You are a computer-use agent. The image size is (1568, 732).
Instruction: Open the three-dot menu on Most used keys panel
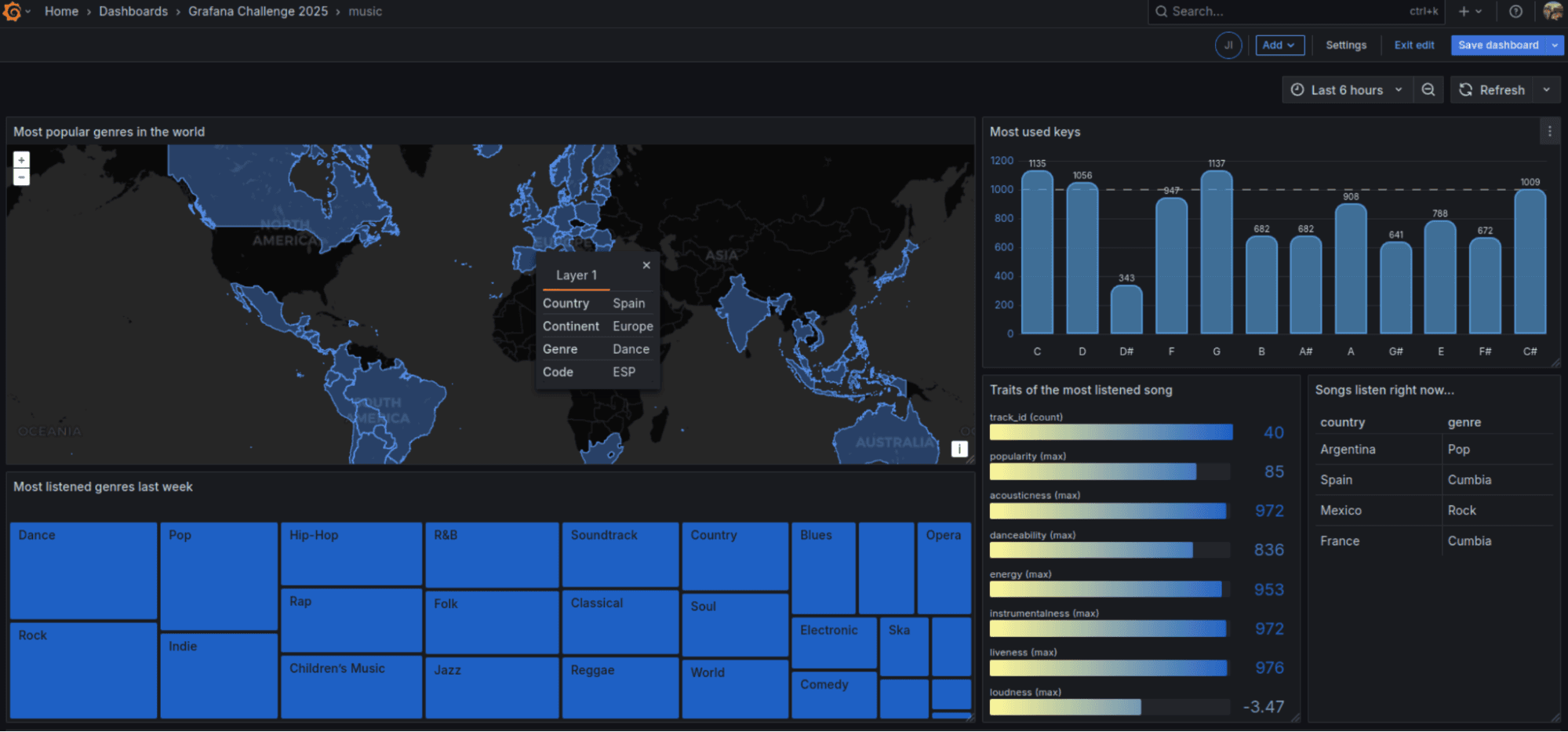[1549, 131]
